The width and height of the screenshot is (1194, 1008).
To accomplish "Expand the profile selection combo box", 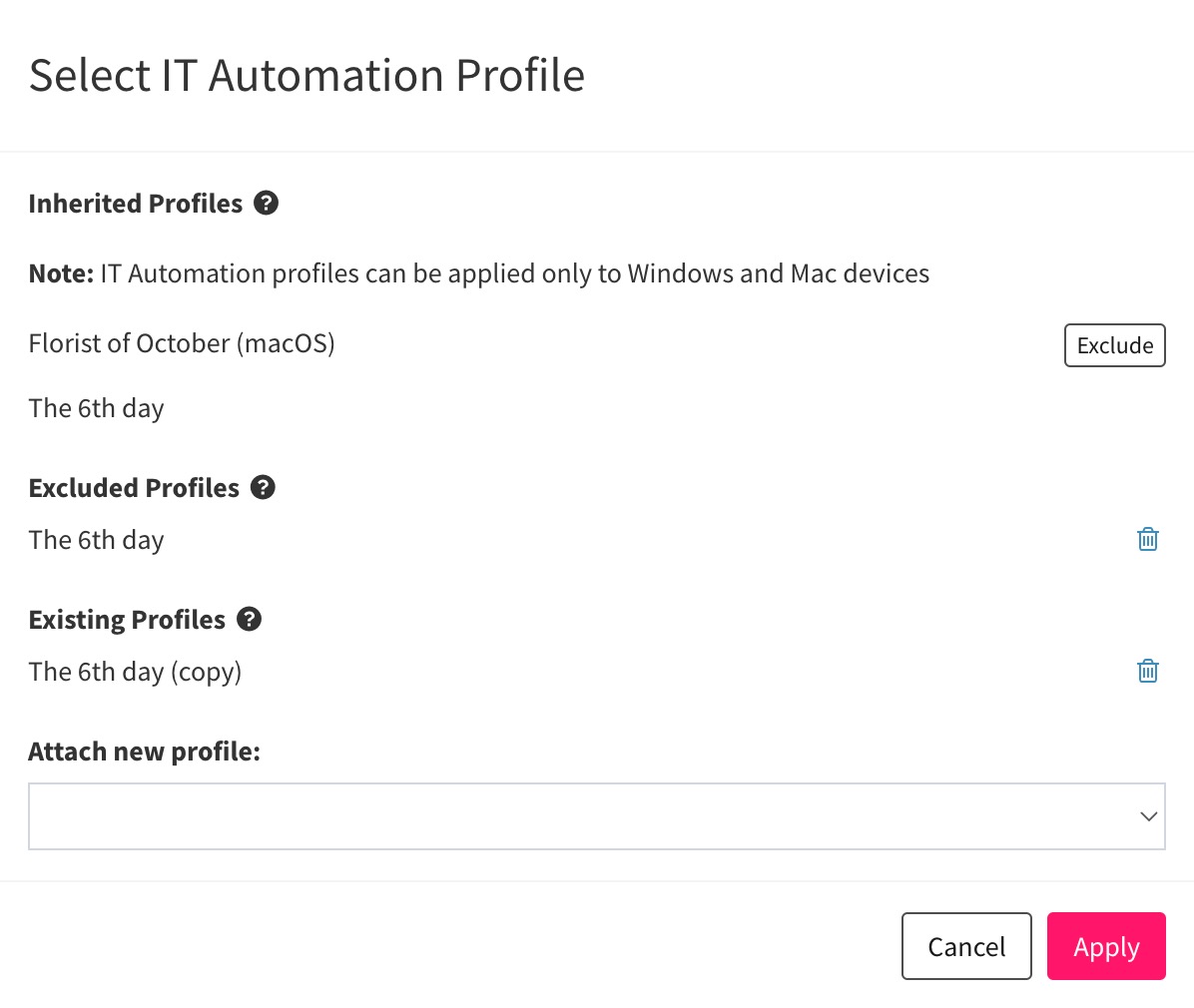I will pos(597,815).
